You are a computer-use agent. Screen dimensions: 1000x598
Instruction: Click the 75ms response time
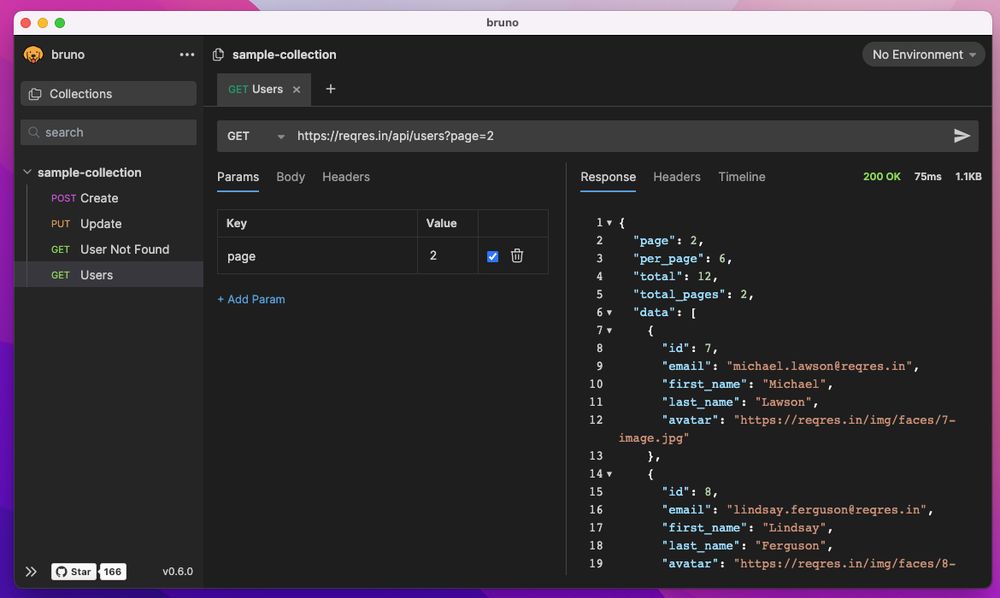(927, 177)
